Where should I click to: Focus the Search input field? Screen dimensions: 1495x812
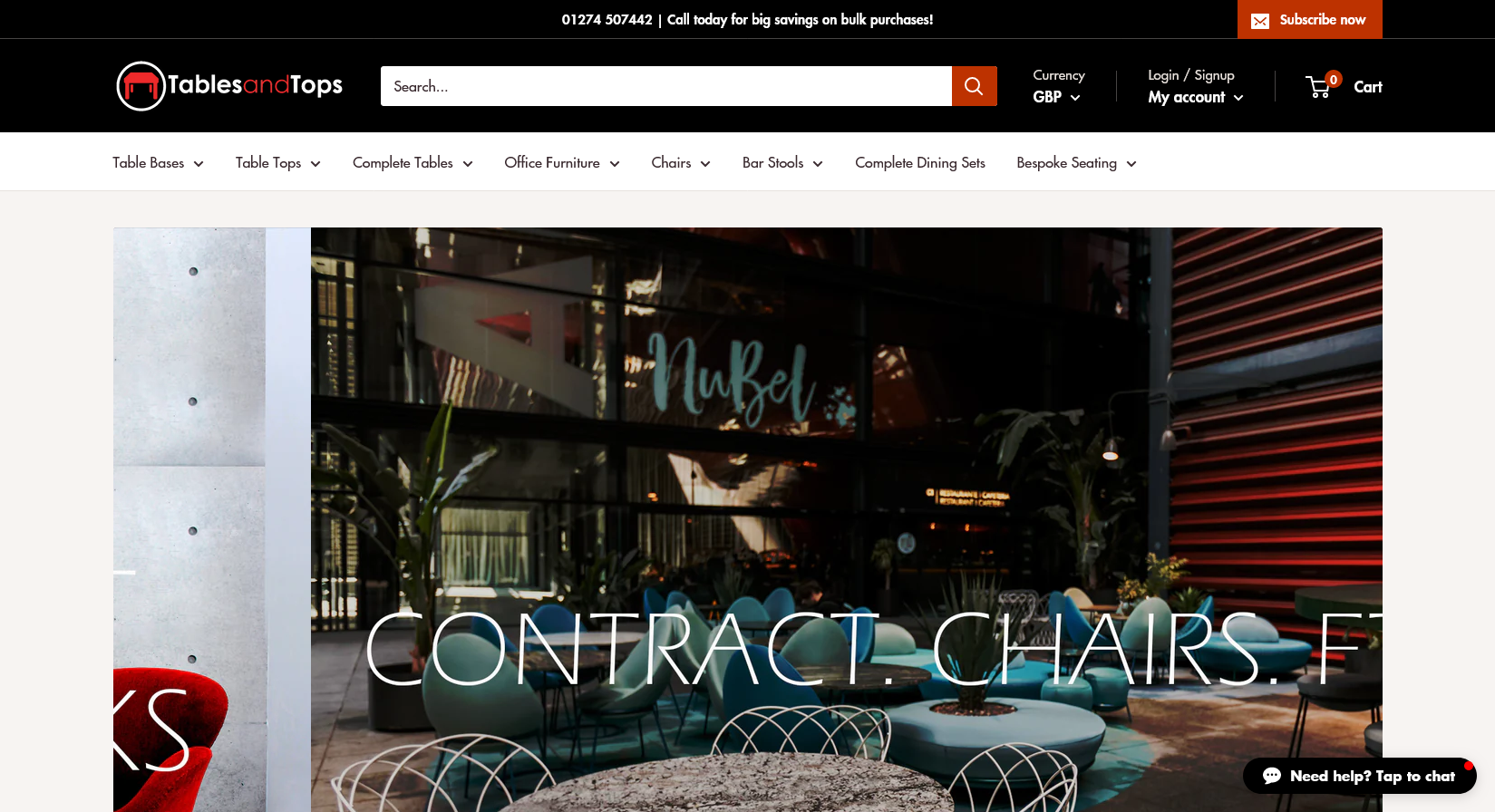tap(666, 86)
